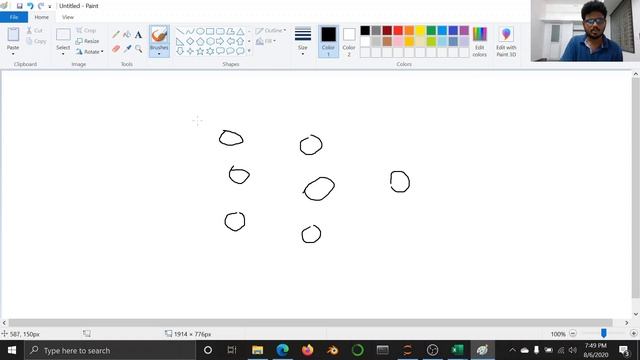
Task: Open the Brushes dropdown
Action: [159, 54]
